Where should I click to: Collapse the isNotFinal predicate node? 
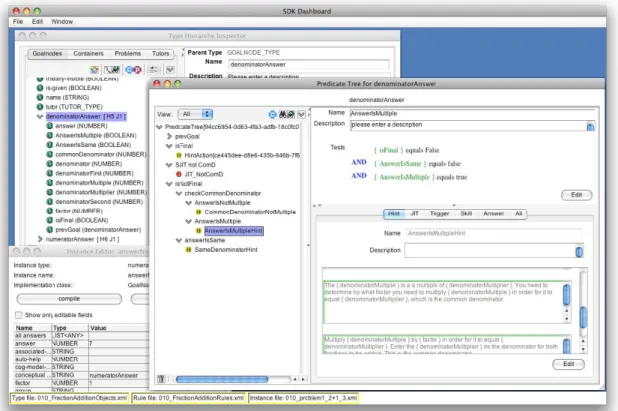(x=169, y=184)
